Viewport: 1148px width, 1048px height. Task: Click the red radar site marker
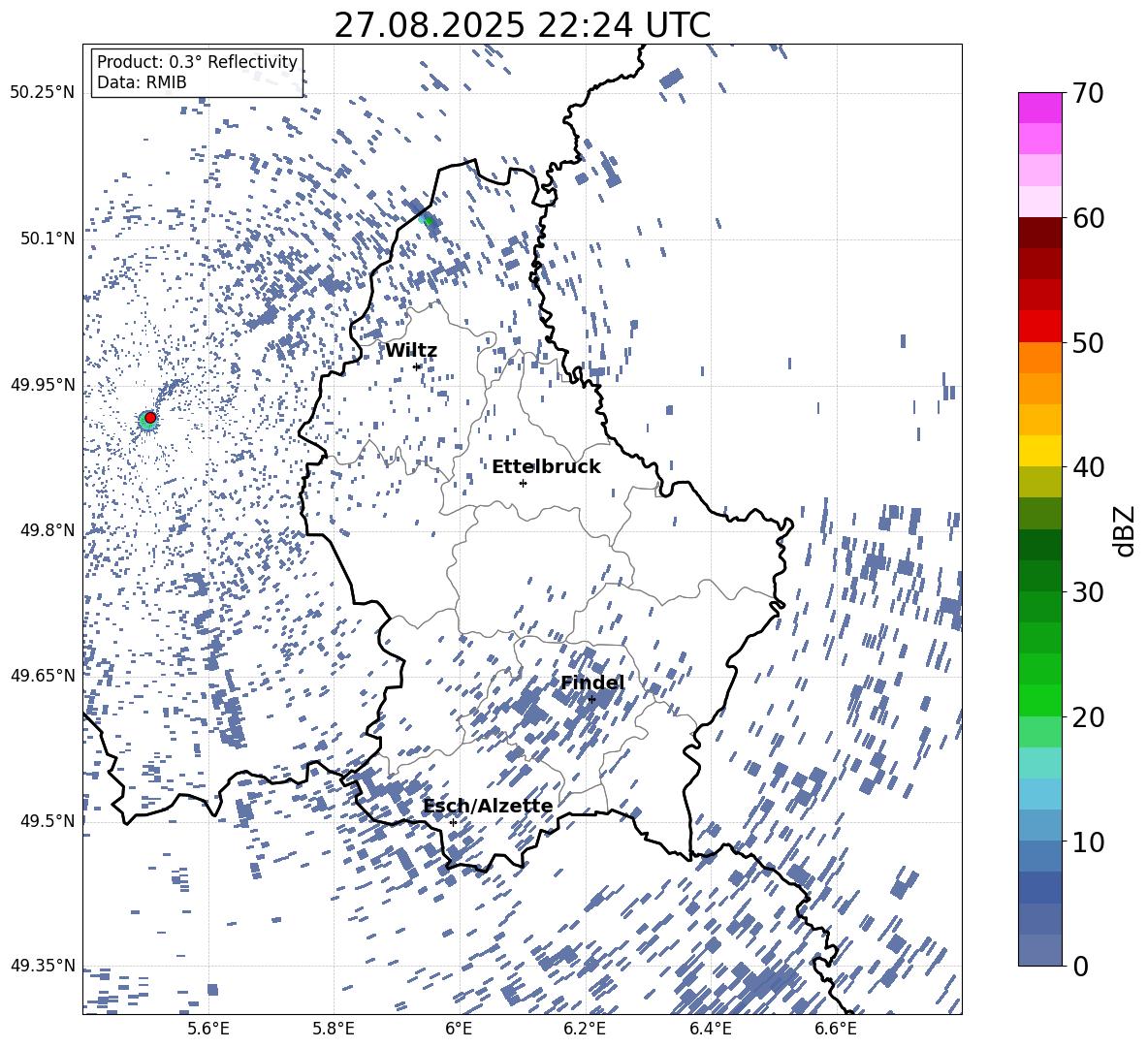tap(150, 417)
